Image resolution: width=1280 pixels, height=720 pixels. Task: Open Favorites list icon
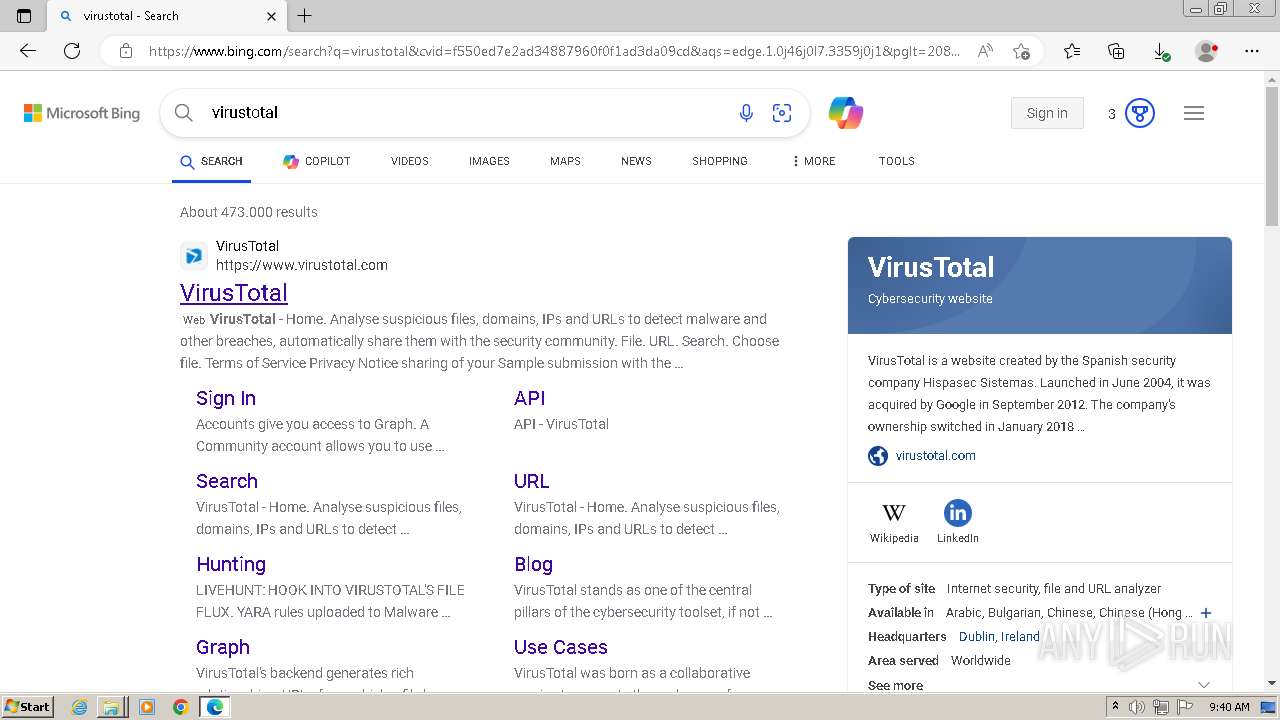[x=1072, y=51]
